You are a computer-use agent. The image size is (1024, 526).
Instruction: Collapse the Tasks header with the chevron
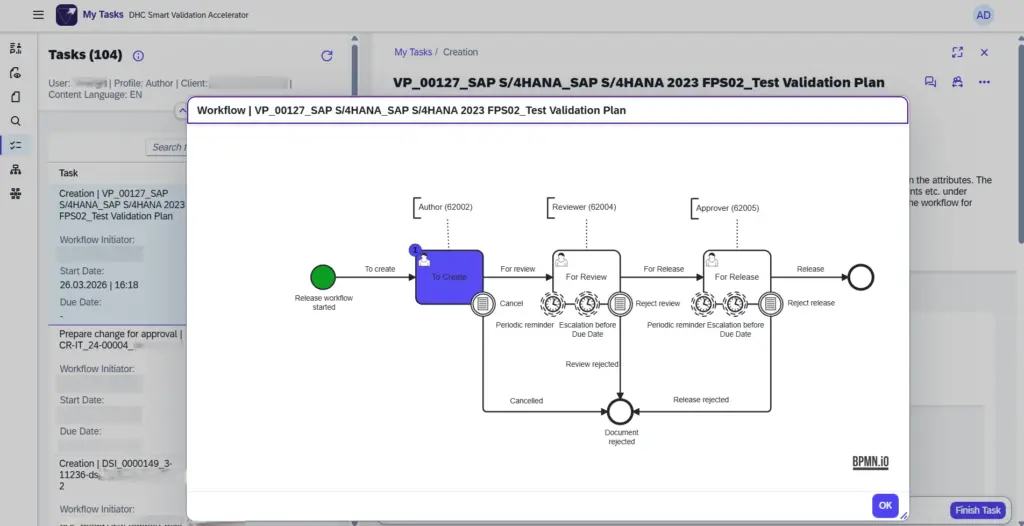click(181, 111)
